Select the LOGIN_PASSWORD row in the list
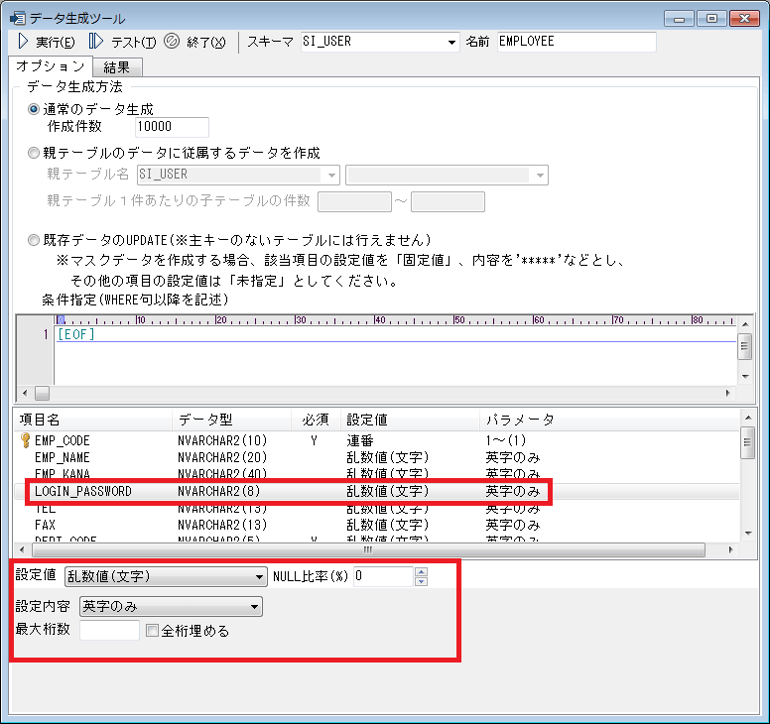The width and height of the screenshot is (770, 724). tap(82, 491)
